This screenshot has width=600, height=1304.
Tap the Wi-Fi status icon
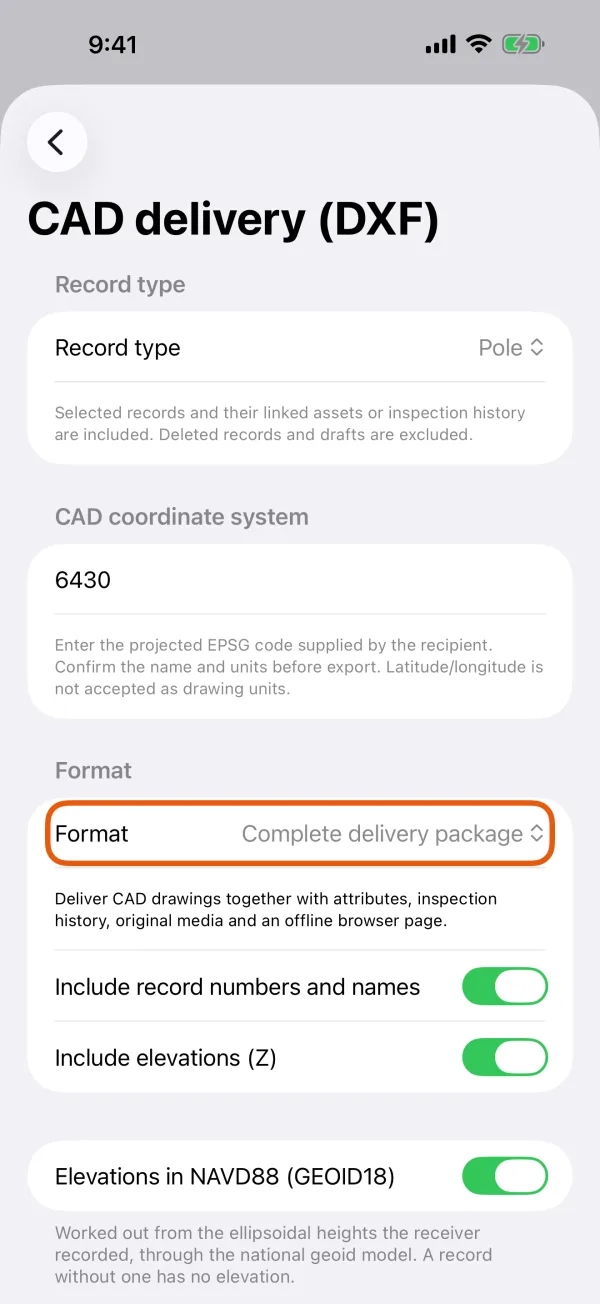pyautogui.click(x=479, y=45)
